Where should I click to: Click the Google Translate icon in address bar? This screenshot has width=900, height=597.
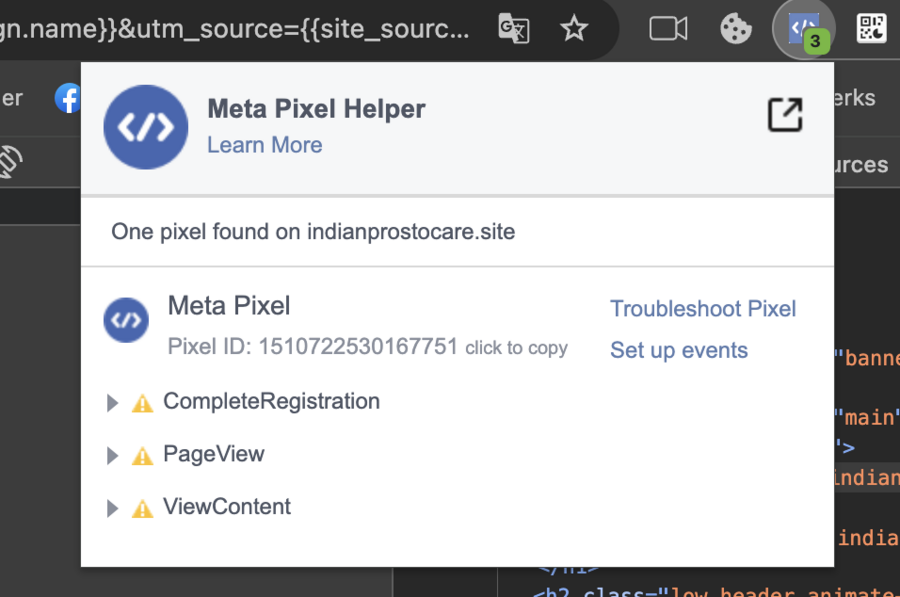tap(513, 29)
